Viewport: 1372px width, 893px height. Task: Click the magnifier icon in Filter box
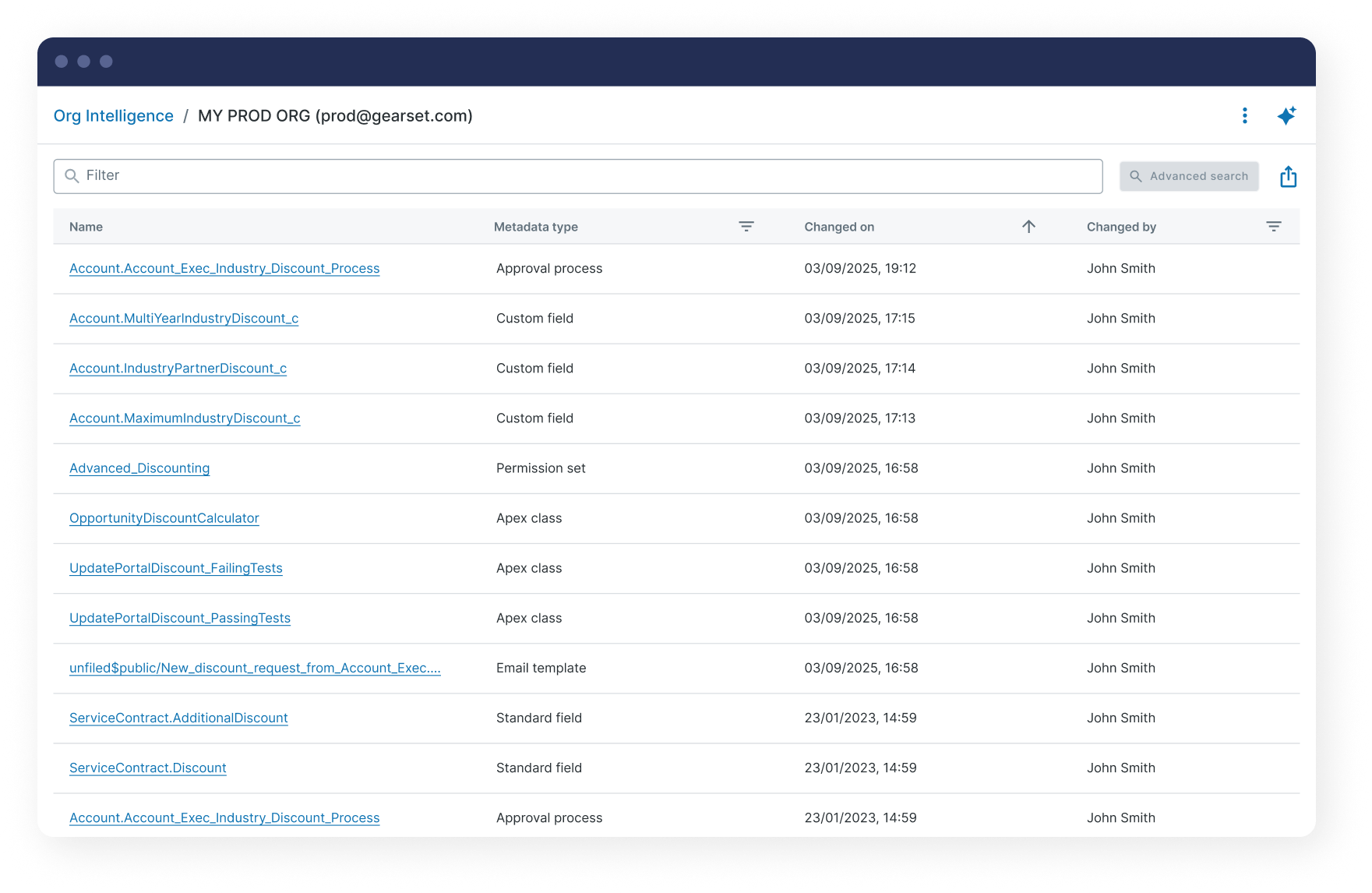pos(72,176)
